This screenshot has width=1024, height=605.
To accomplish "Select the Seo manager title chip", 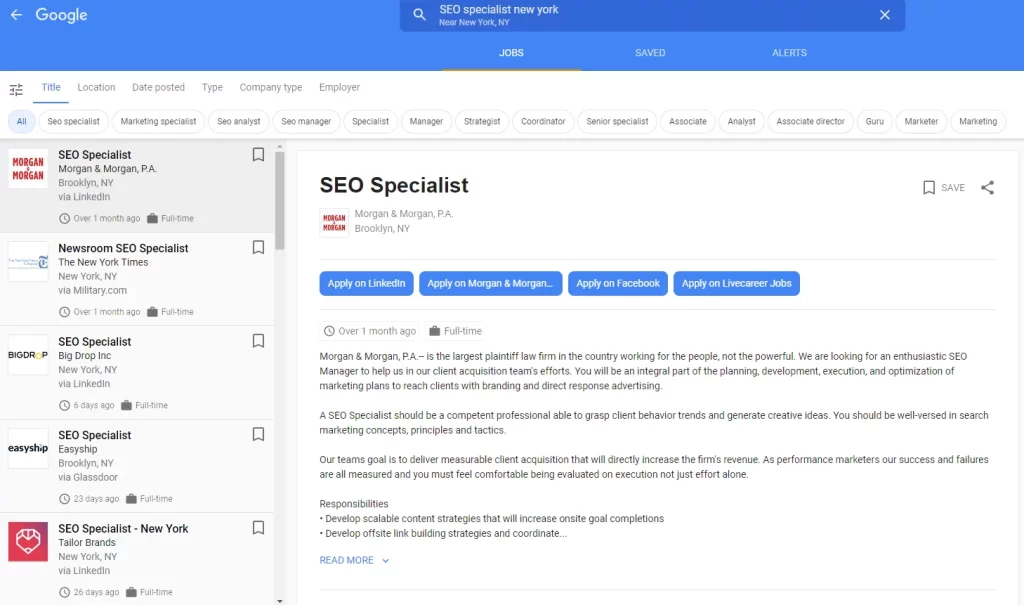I will 306,121.
